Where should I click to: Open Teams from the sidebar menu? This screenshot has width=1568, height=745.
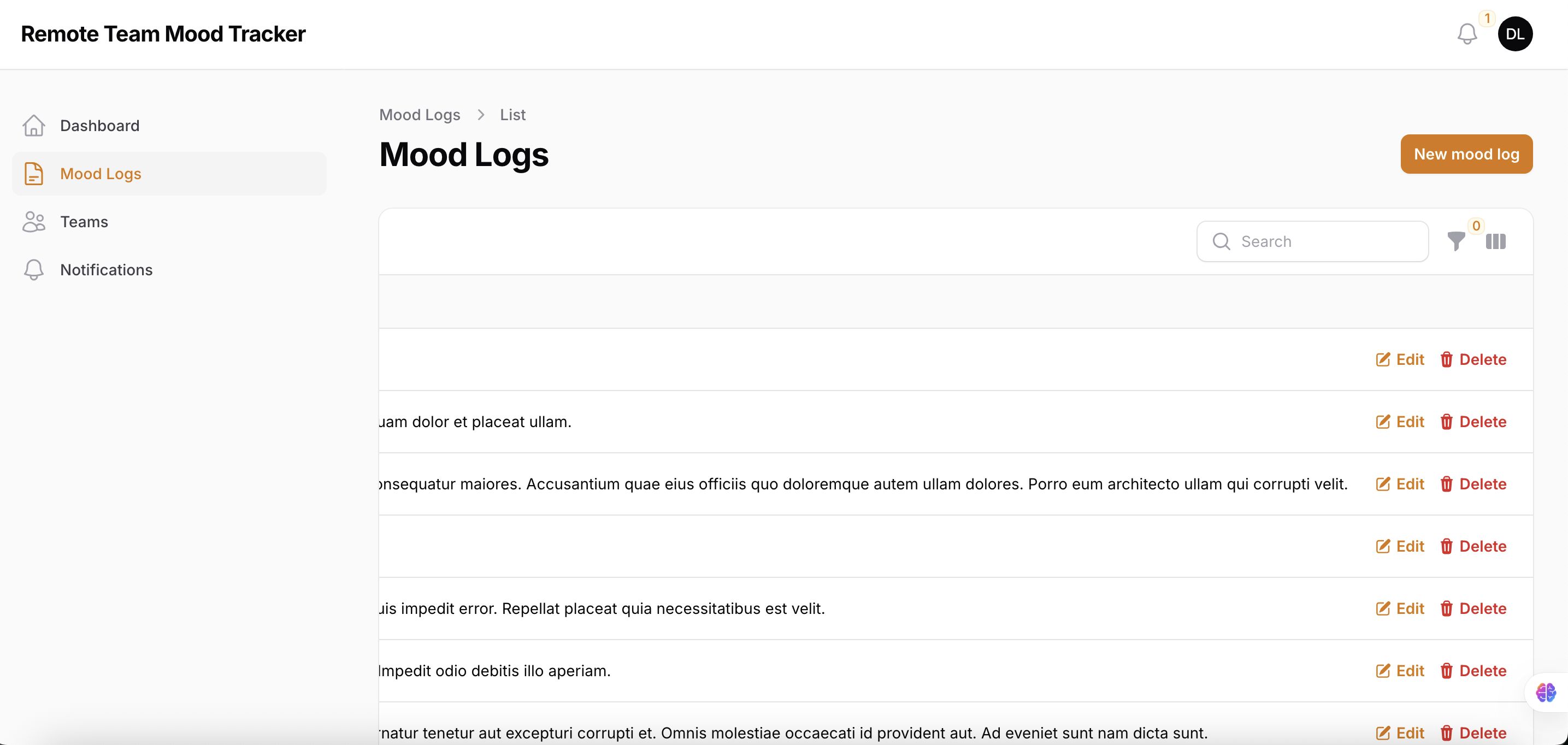click(84, 222)
